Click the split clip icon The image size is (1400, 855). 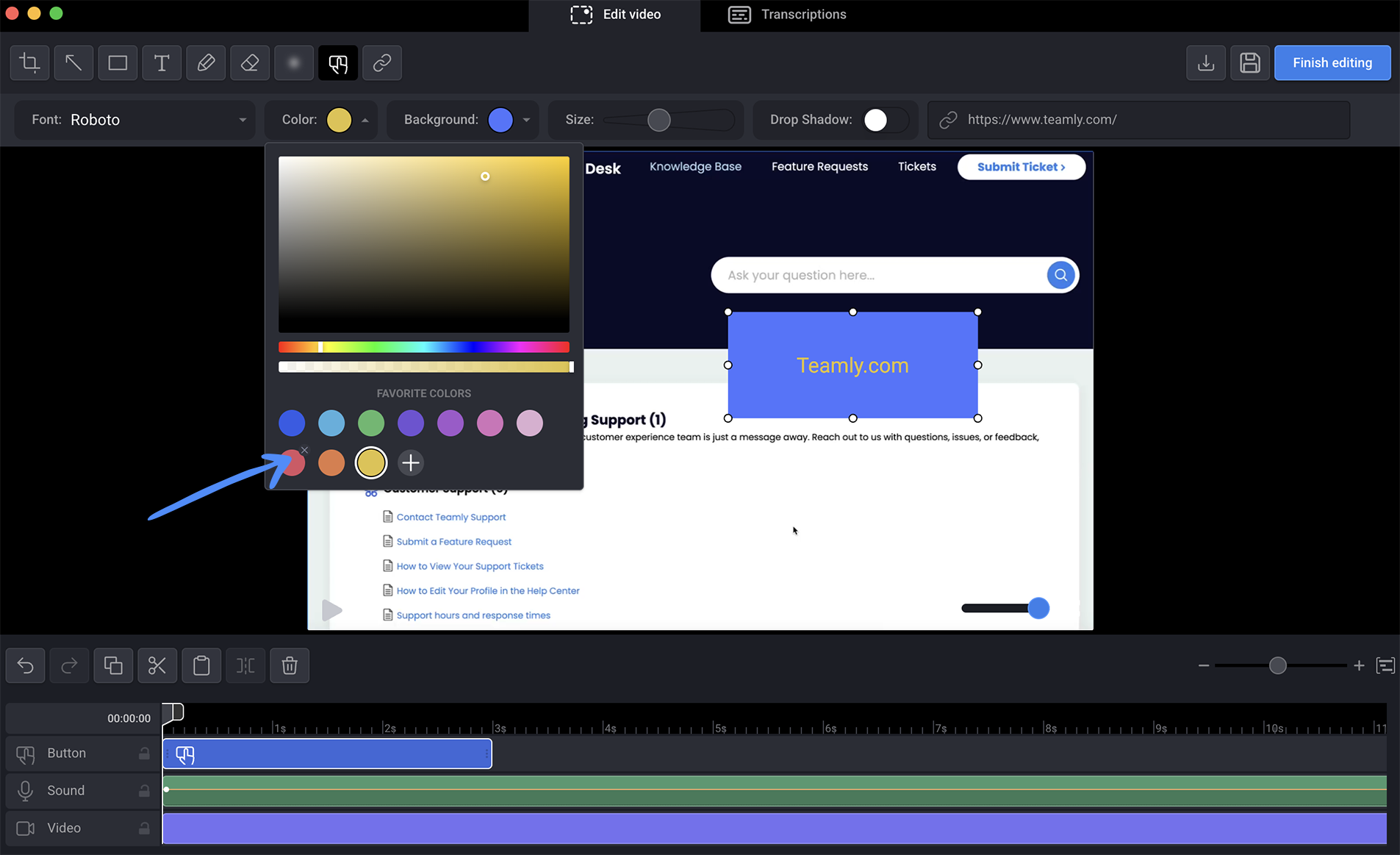(x=245, y=666)
